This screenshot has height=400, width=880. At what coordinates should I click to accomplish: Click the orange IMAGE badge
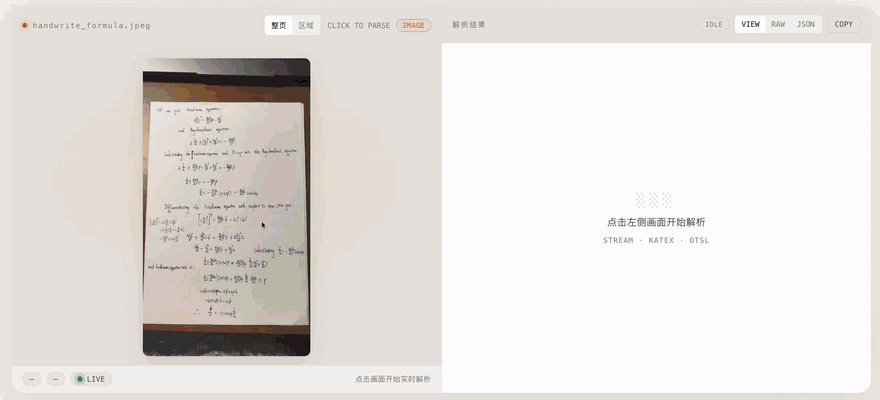[x=414, y=25]
